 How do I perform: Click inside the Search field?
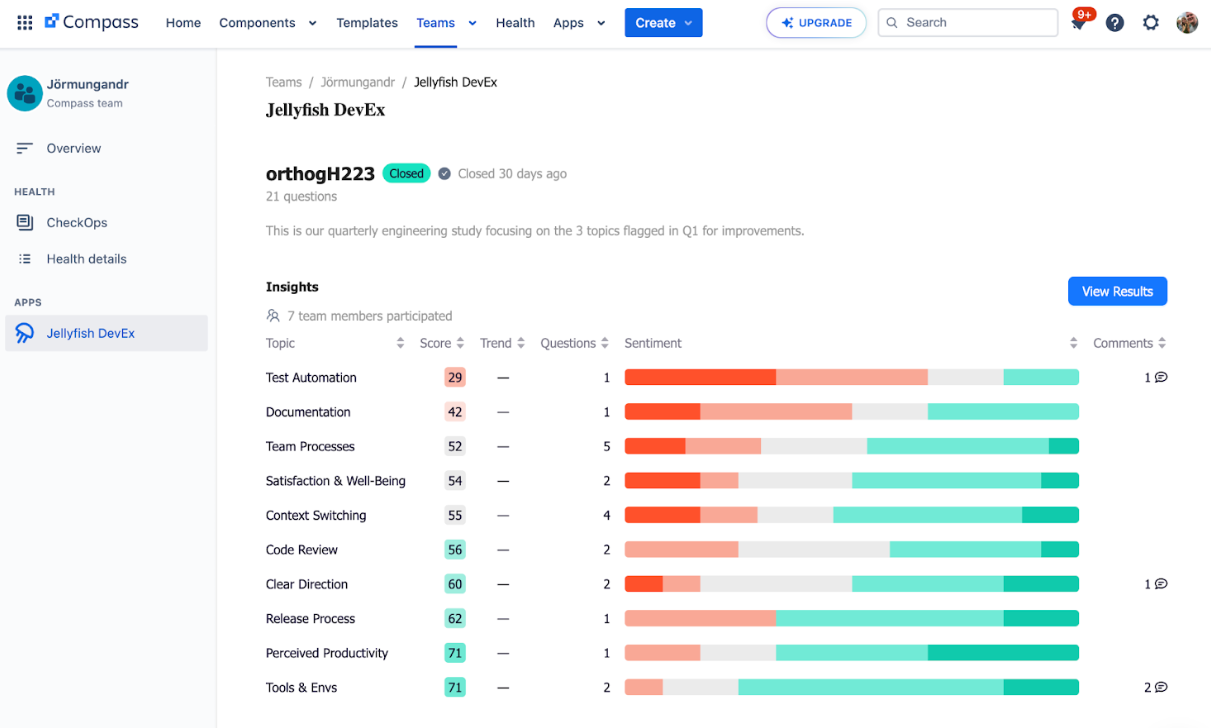pyautogui.click(x=967, y=22)
